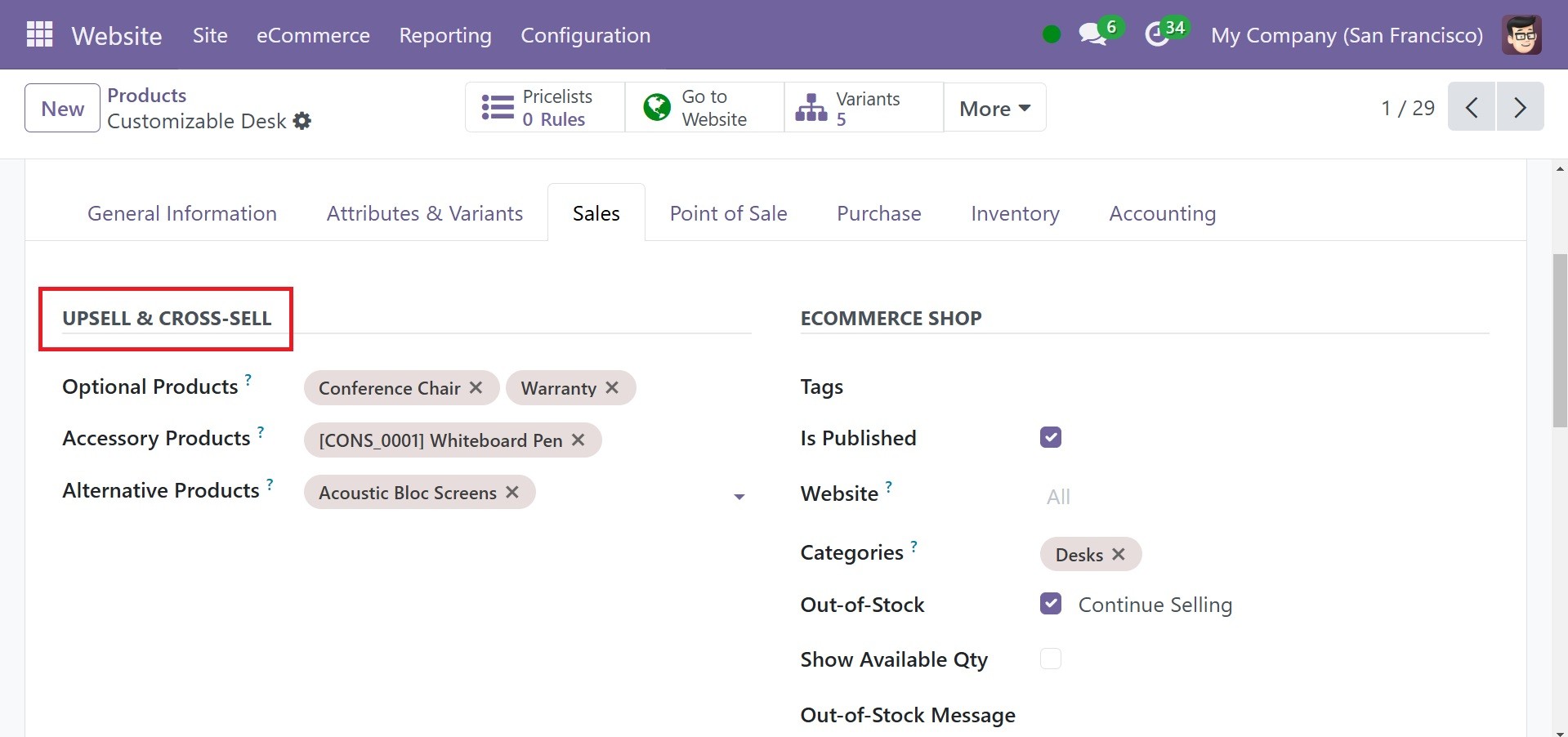Open the apps grid menu icon
Screen dimensions: 1568x737
coord(39,34)
